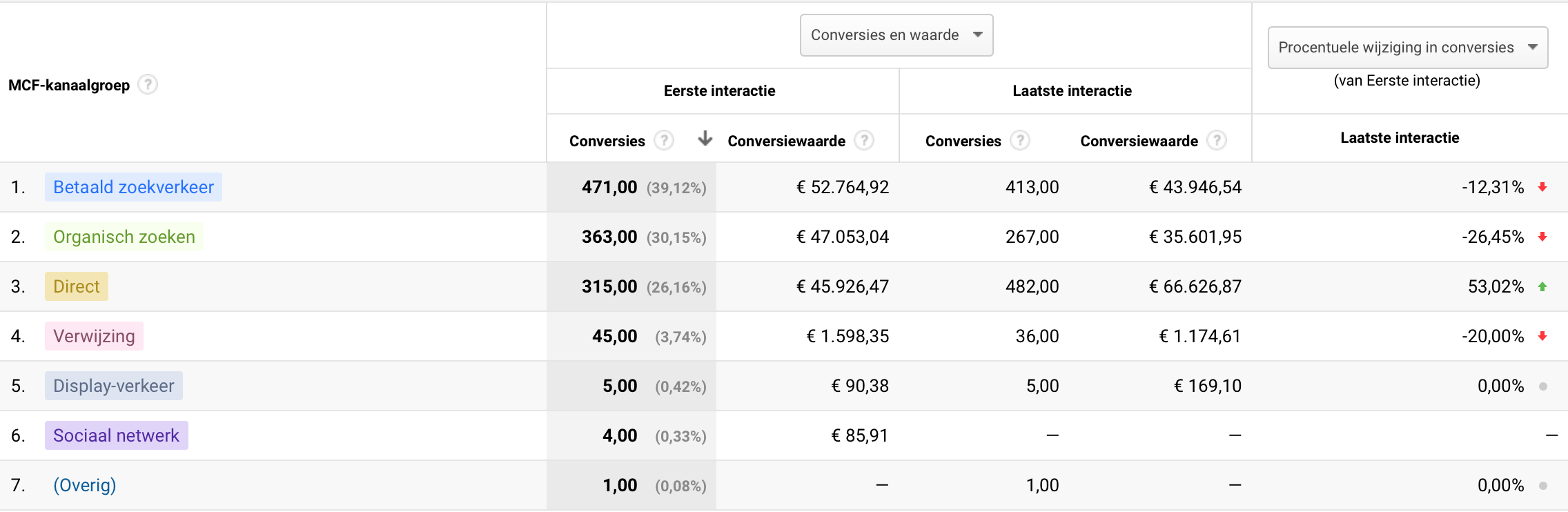Click help icon beside Eerste interactie Conversies
The height and width of the screenshot is (512, 1568).
664,141
